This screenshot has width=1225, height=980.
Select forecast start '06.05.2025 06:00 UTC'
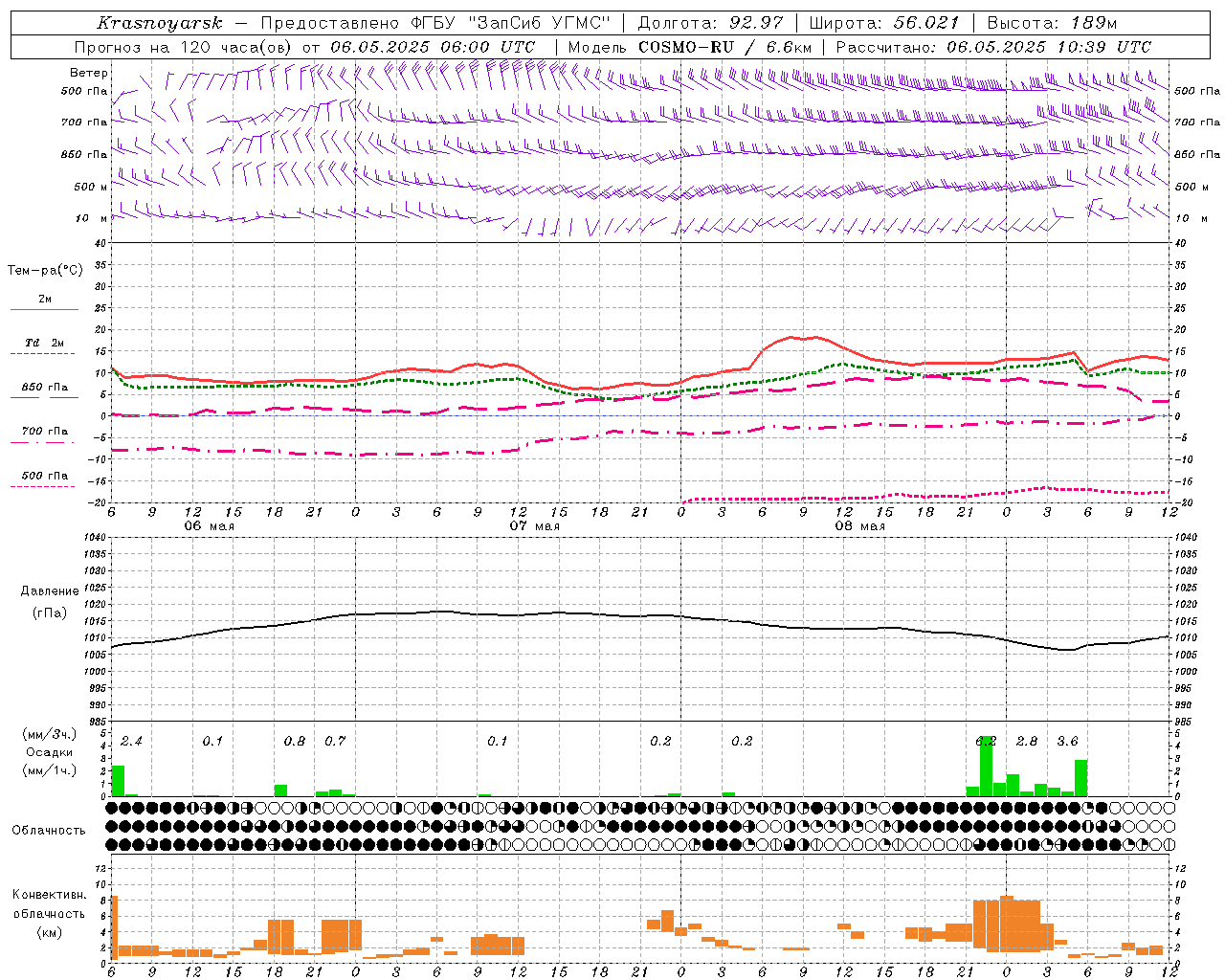click(433, 47)
